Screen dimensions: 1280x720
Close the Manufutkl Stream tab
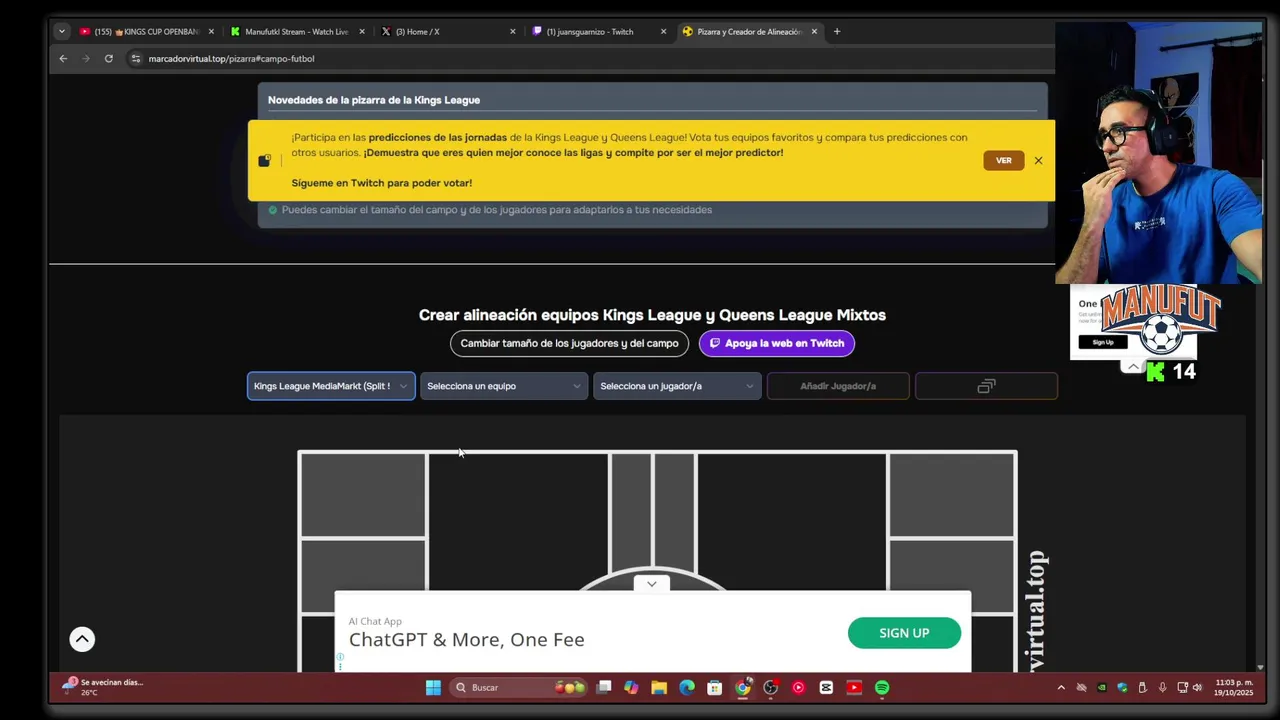[x=362, y=31]
